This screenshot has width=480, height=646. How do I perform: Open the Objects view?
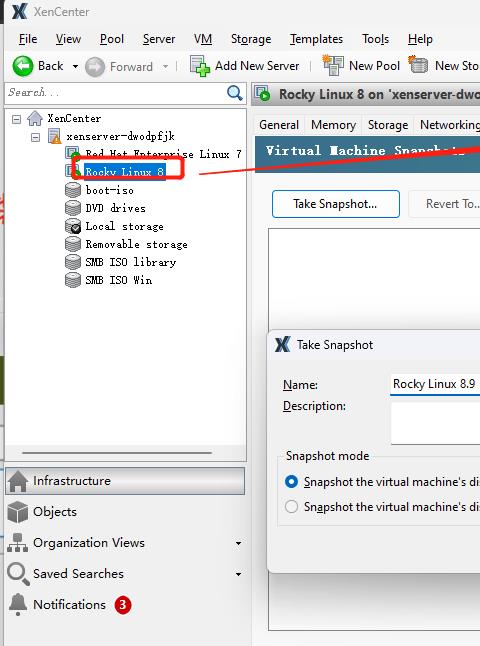click(x=125, y=512)
